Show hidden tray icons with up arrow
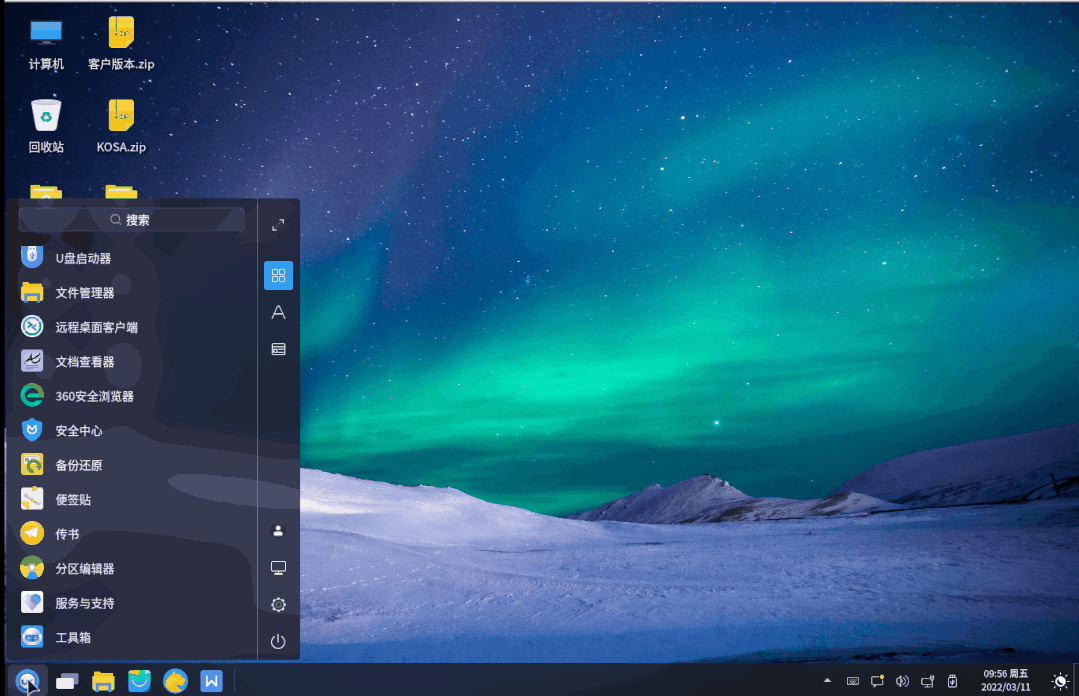Viewport: 1079px width, 696px height. click(x=827, y=681)
